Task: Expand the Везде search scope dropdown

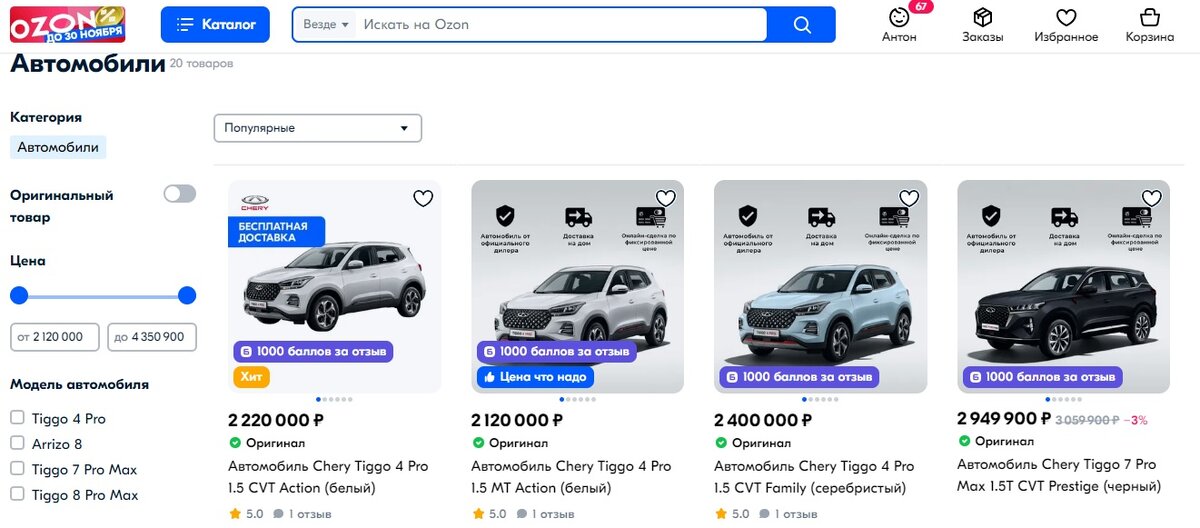Action: 326,25
